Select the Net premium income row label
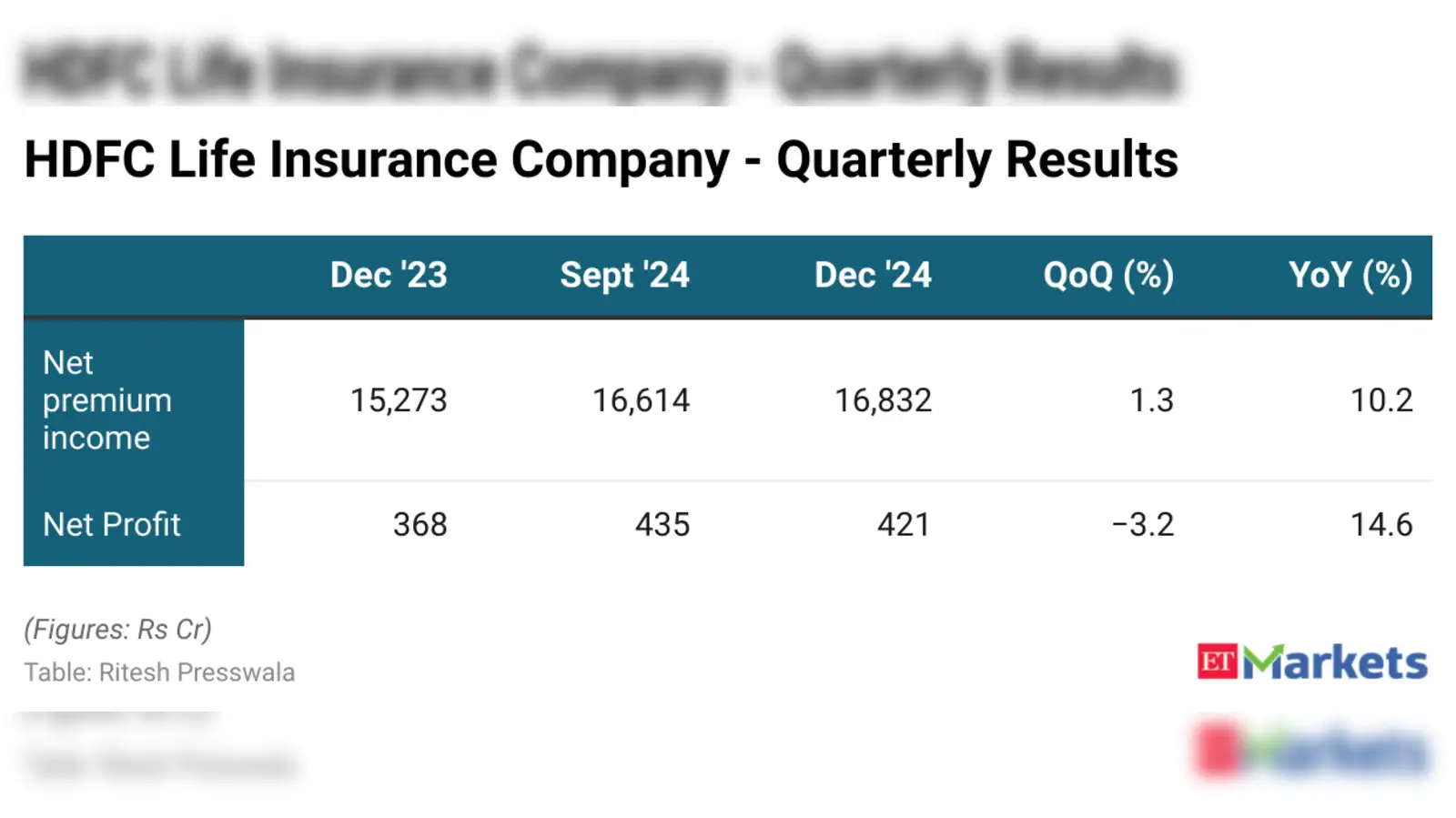This screenshot has width=1456, height=818. pos(107,400)
